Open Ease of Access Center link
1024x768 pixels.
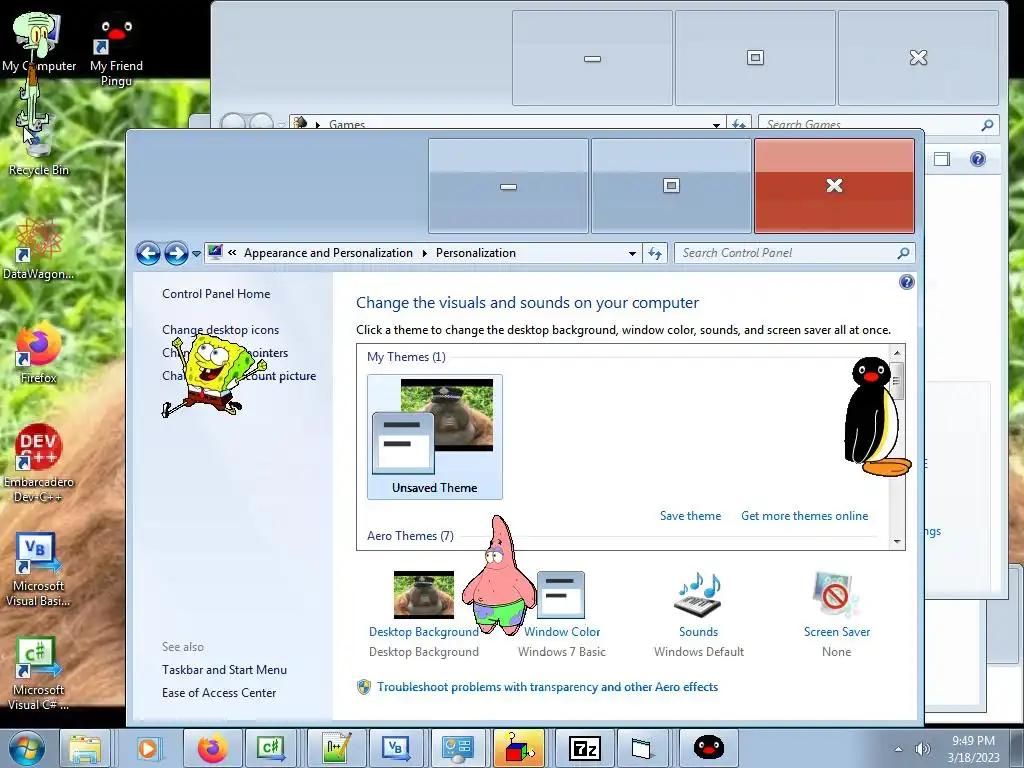219,693
